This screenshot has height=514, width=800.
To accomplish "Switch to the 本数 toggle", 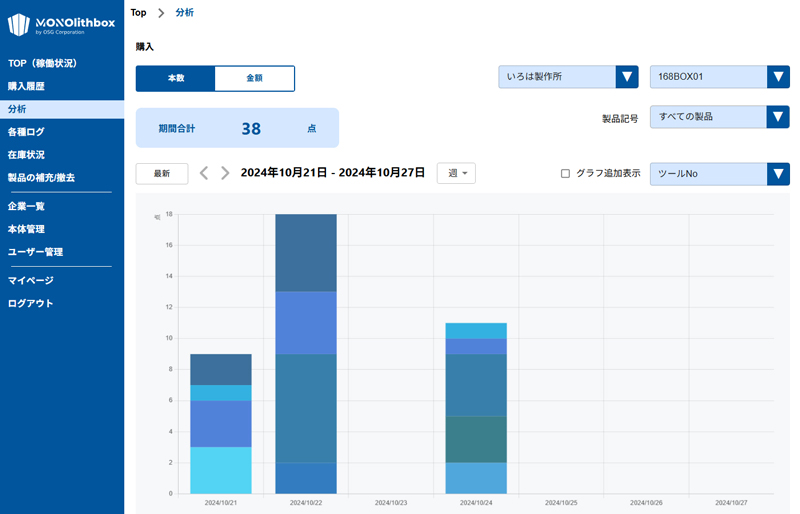I will pyautogui.click(x=176, y=78).
